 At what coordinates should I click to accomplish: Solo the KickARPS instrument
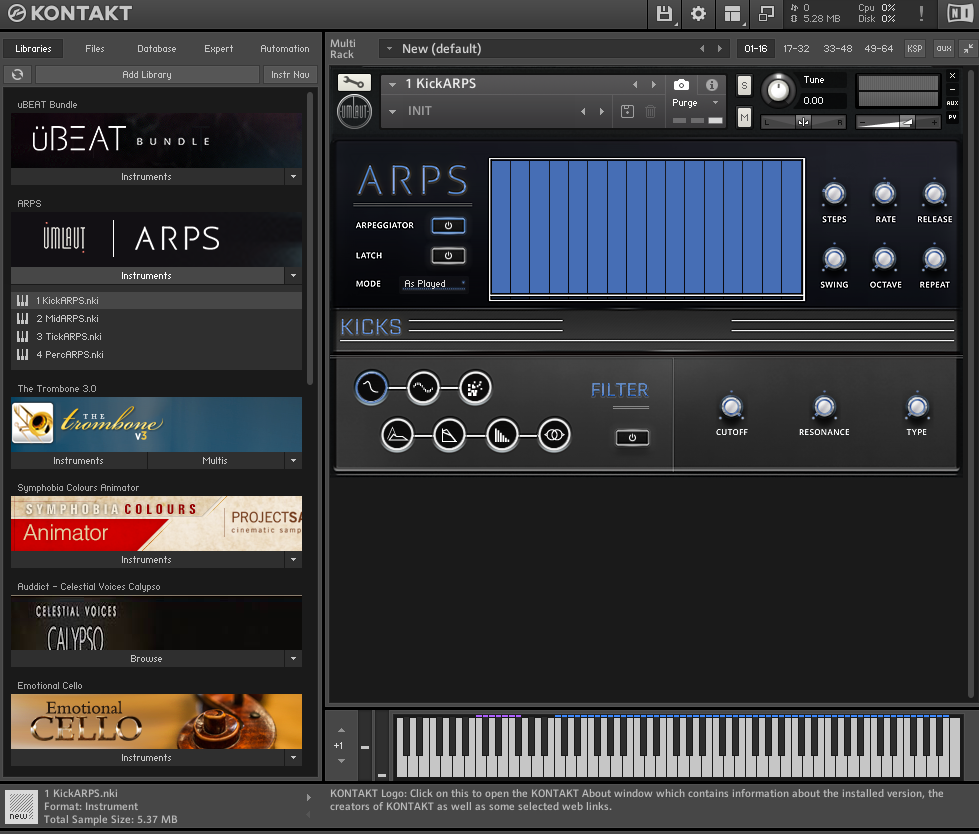[744, 86]
